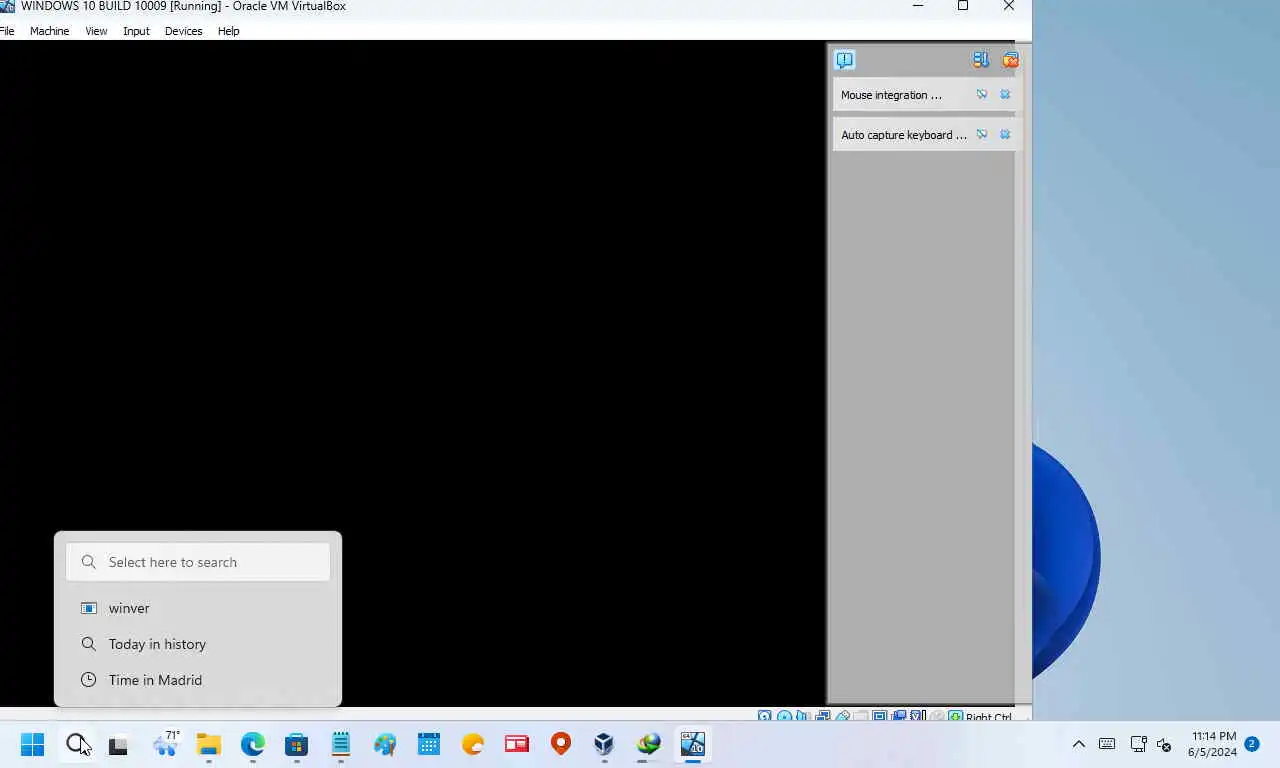1280x768 pixels.
Task: Open the Input menu
Action: pos(136,31)
